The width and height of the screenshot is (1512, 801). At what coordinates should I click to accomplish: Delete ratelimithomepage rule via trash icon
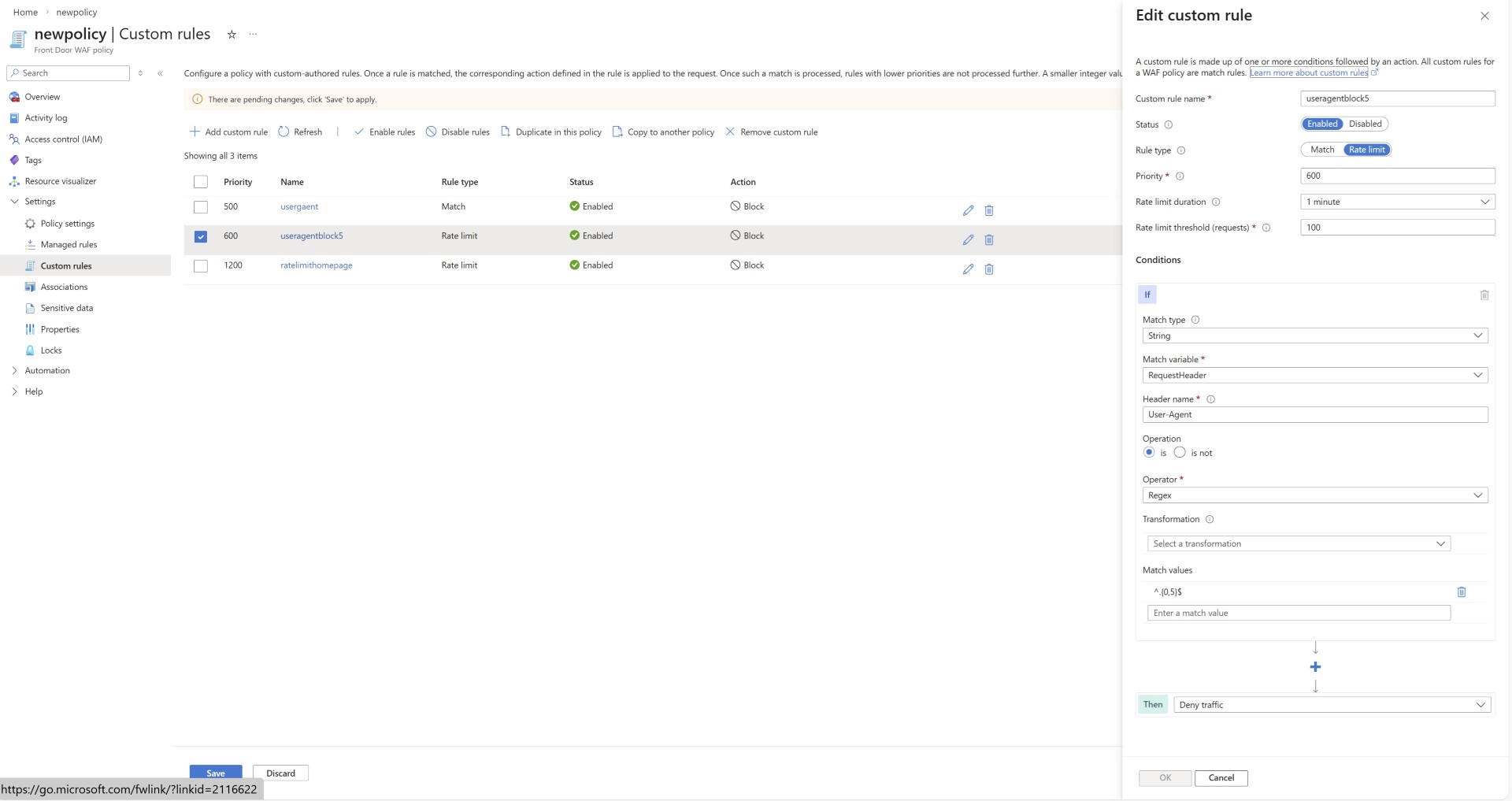(x=989, y=269)
